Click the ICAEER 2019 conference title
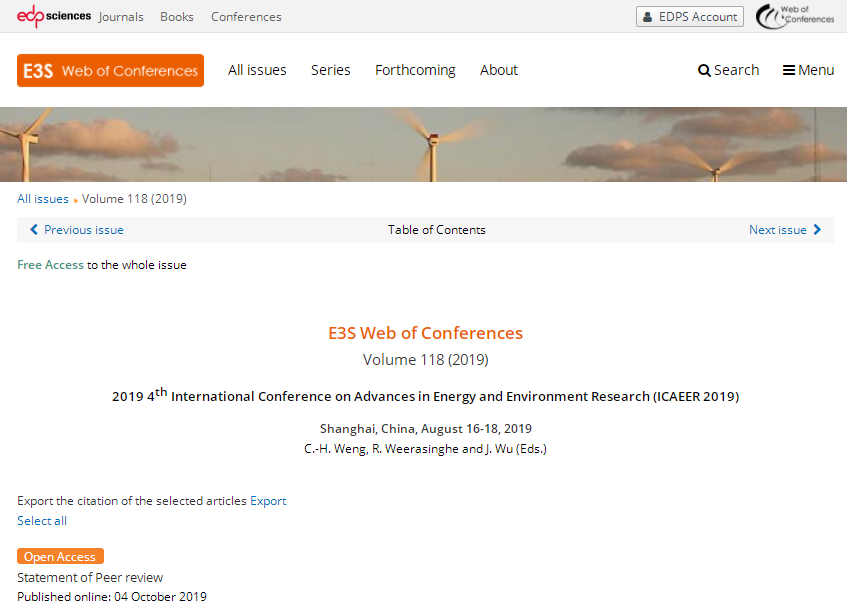847x611 pixels. coord(426,395)
